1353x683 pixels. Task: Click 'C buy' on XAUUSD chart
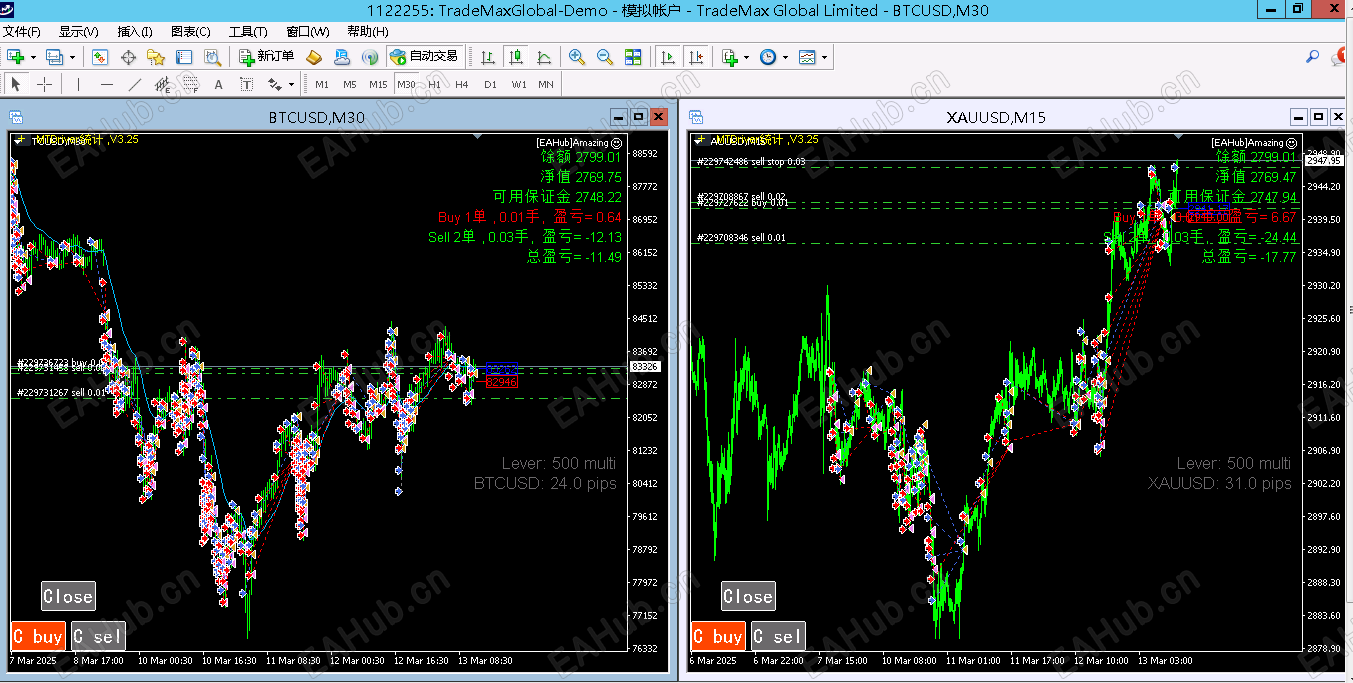[718, 636]
